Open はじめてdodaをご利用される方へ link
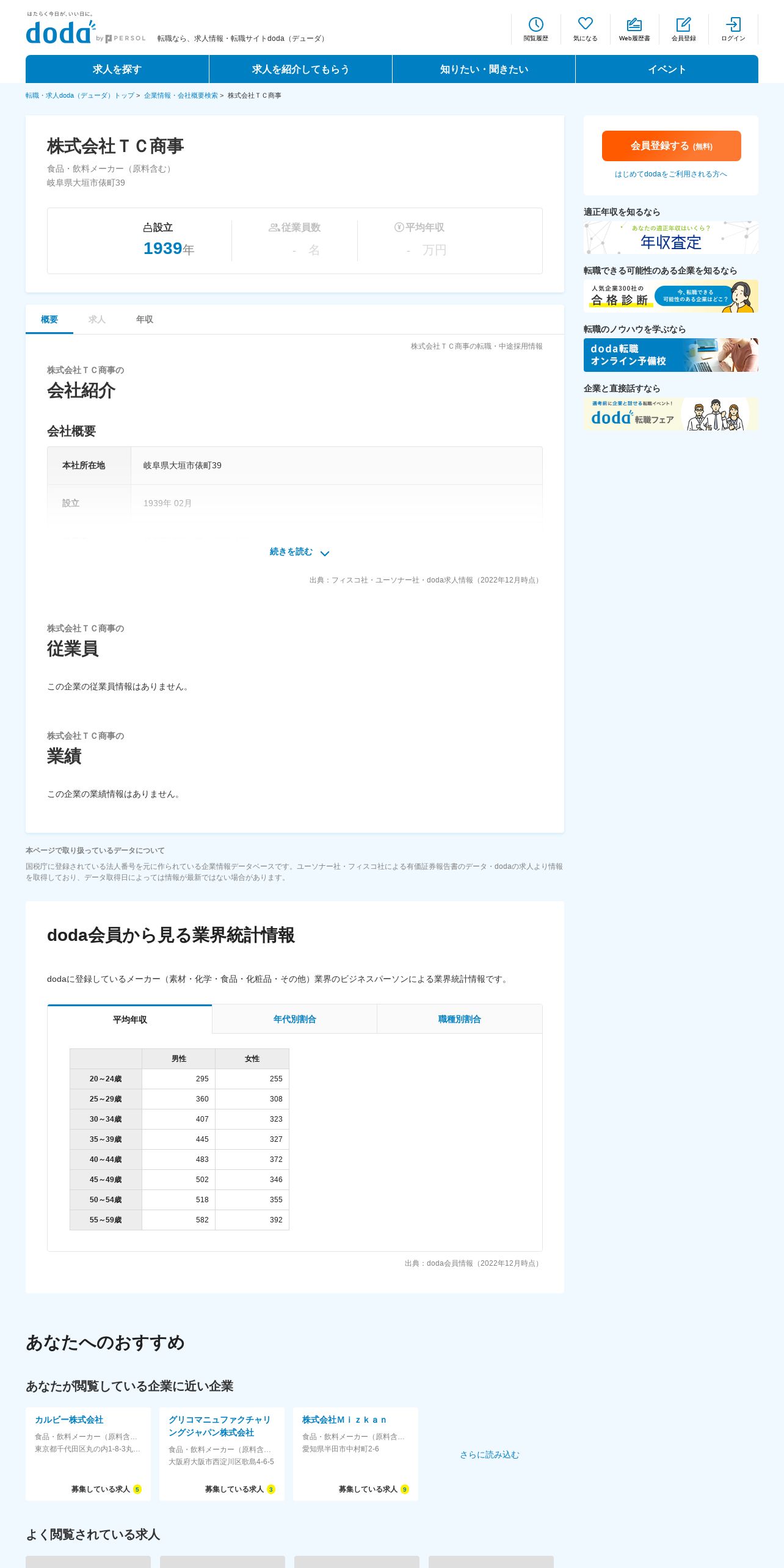Image resolution: width=784 pixels, height=1568 pixels. [671, 174]
